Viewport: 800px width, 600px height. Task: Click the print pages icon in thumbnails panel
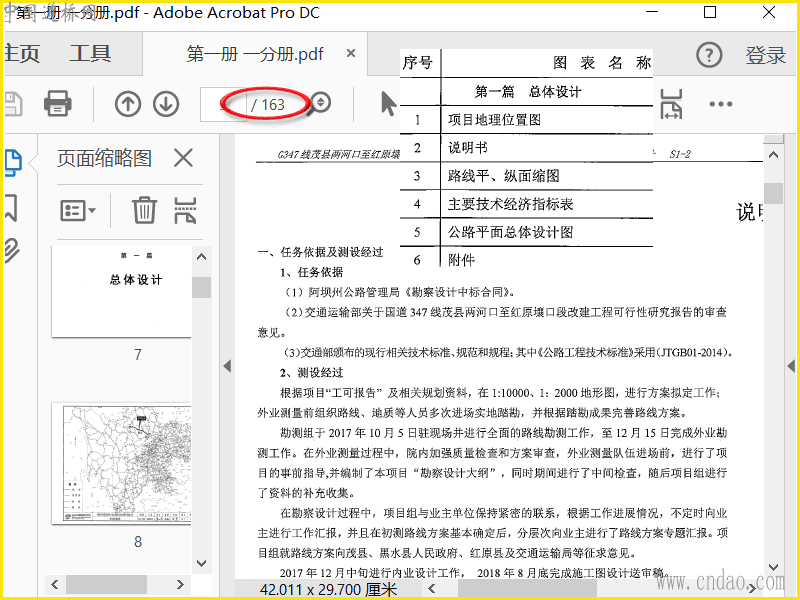tap(185, 210)
